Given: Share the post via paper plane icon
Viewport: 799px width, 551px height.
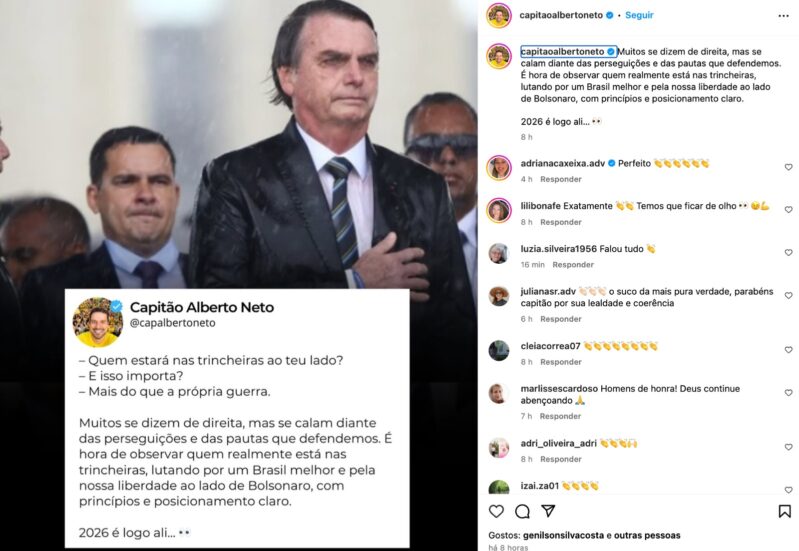Looking at the screenshot, I should (x=548, y=511).
